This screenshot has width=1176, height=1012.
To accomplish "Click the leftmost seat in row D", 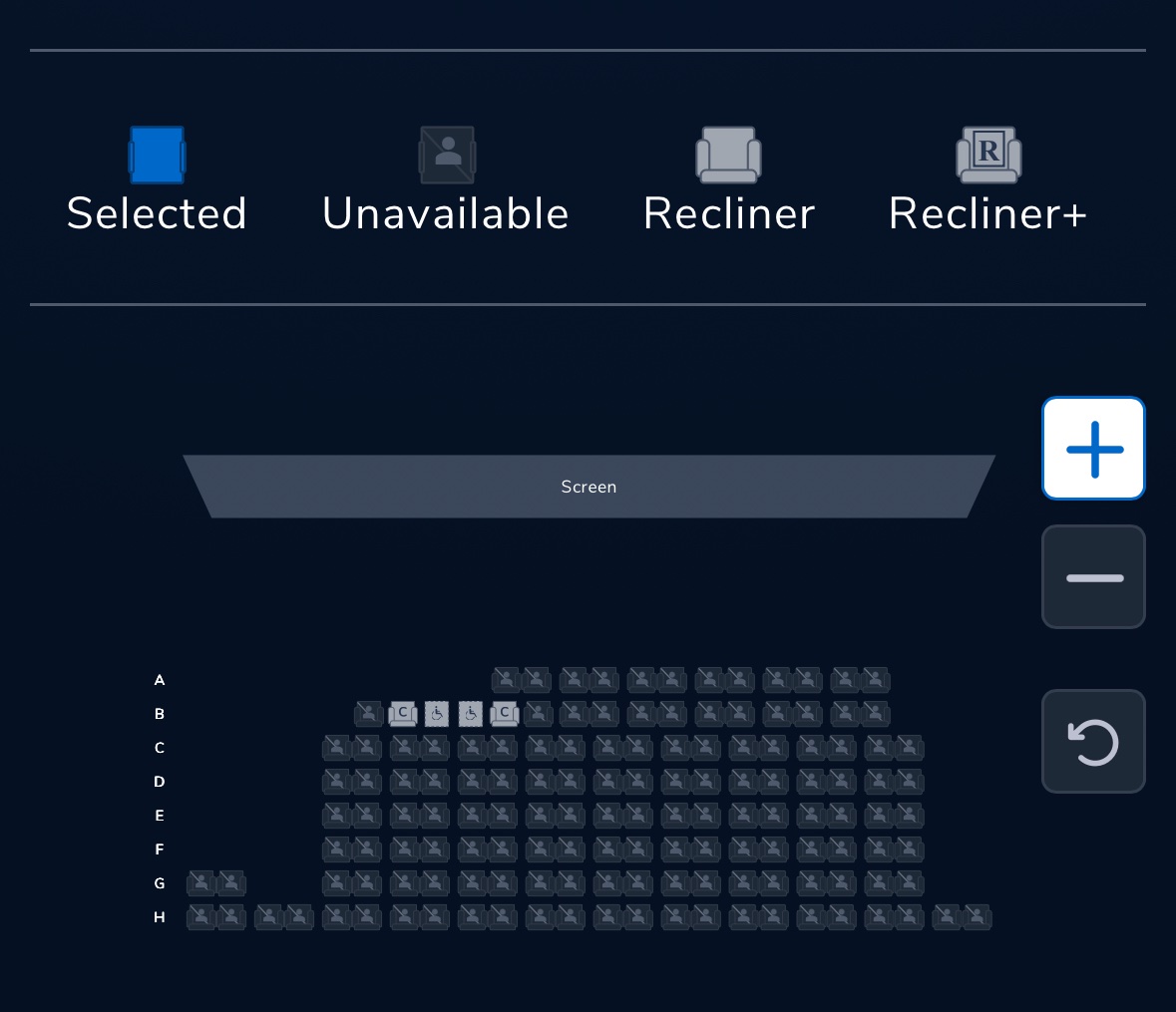I will click(337, 781).
